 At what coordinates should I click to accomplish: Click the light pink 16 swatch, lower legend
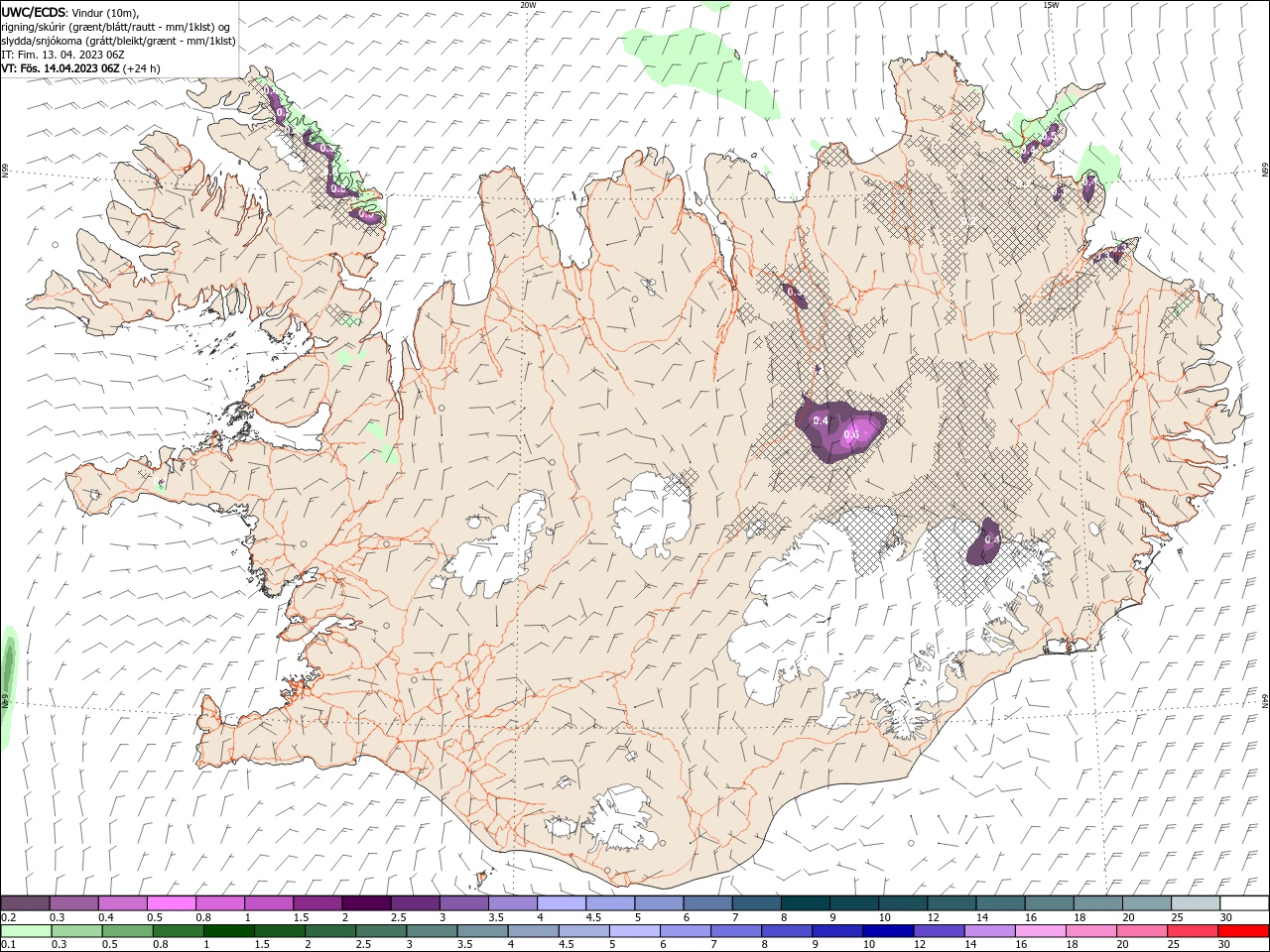1042,931
